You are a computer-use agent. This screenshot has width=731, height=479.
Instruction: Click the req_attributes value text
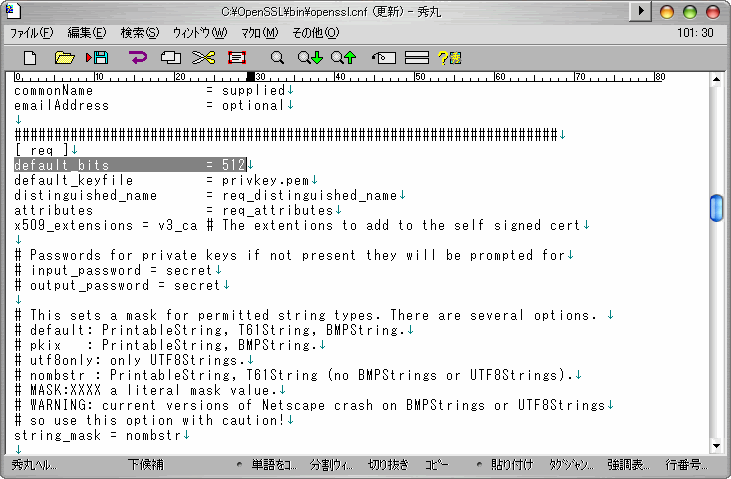tap(278, 210)
